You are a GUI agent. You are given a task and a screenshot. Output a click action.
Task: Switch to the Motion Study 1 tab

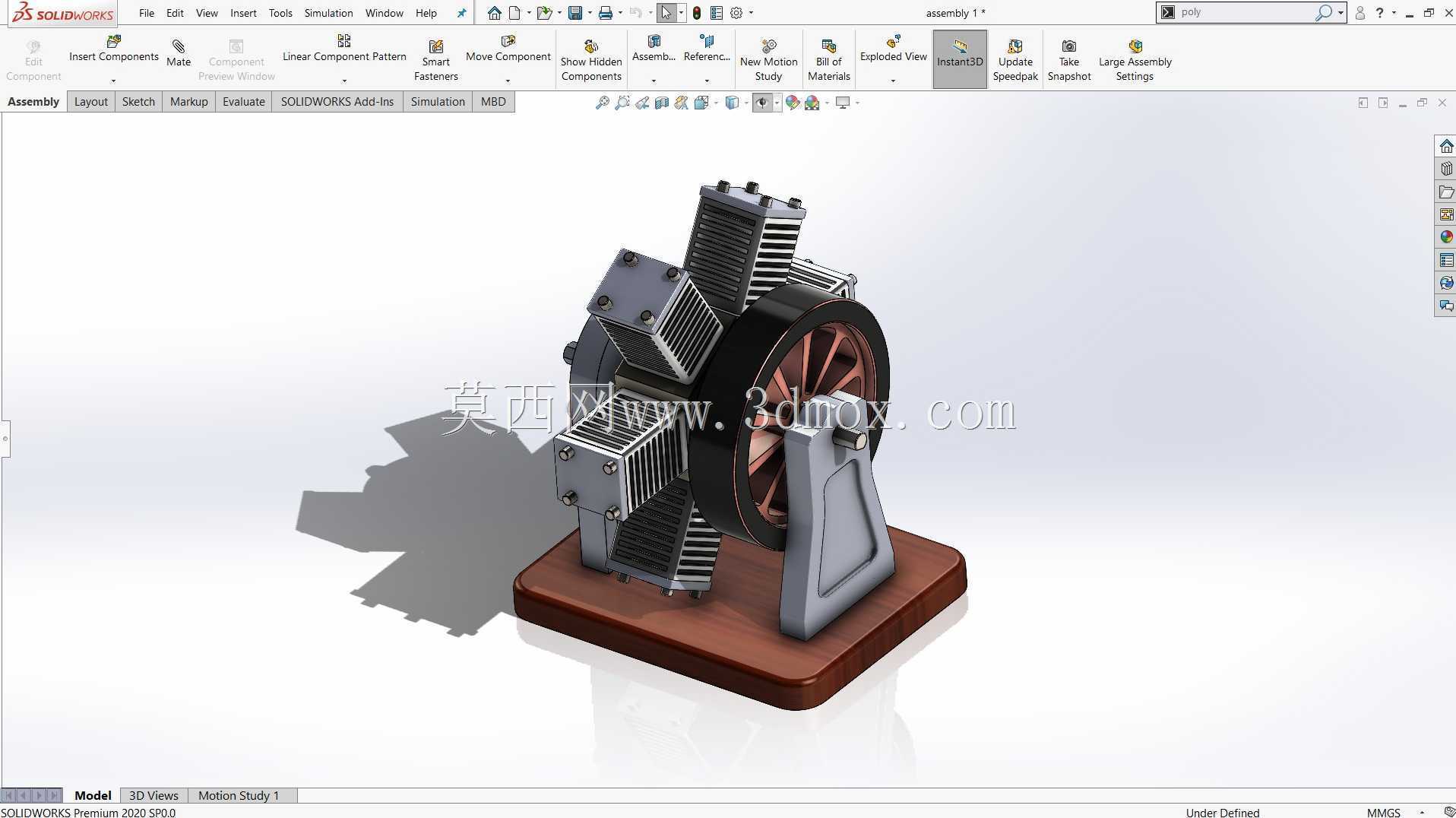(x=239, y=795)
